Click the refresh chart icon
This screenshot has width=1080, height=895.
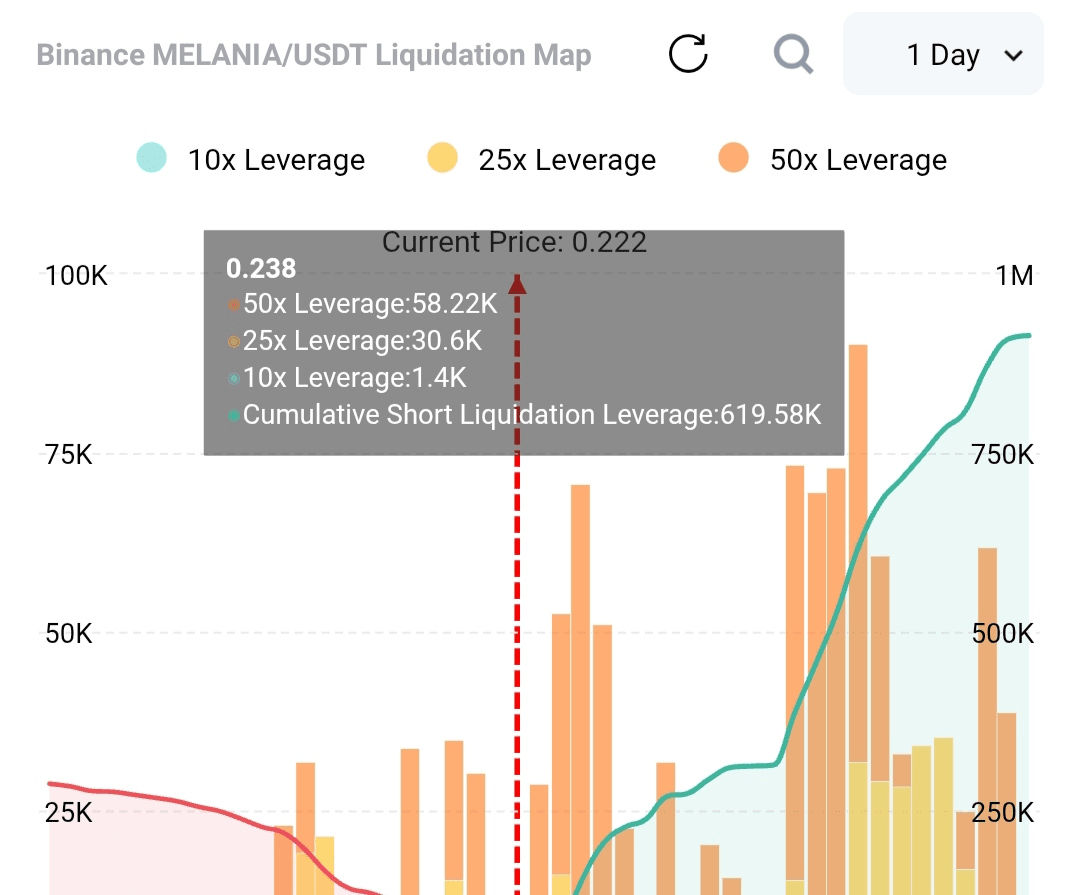pos(688,54)
